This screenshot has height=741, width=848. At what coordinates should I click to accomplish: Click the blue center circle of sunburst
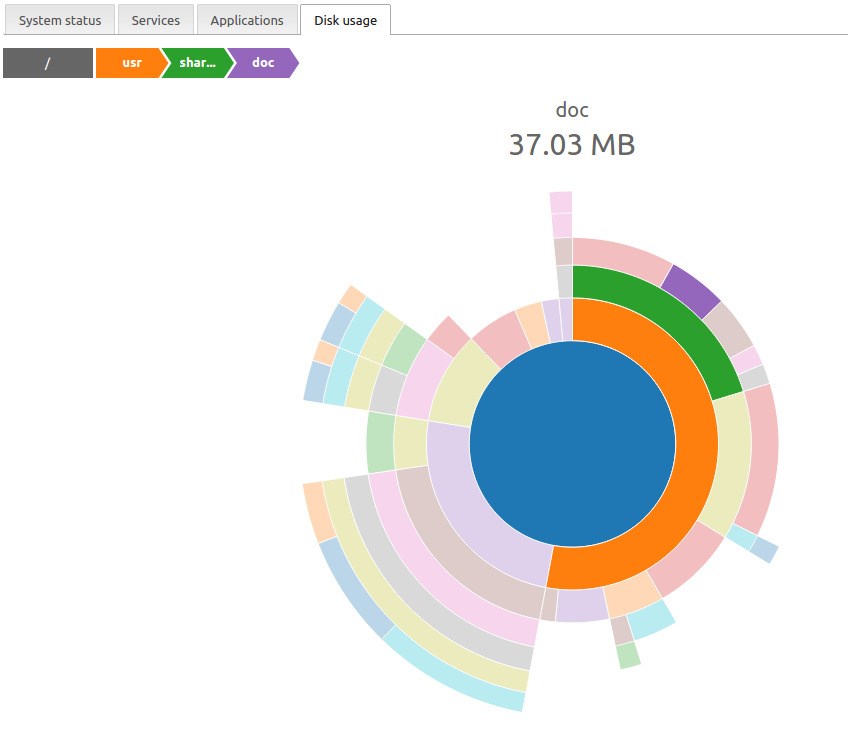click(x=572, y=444)
